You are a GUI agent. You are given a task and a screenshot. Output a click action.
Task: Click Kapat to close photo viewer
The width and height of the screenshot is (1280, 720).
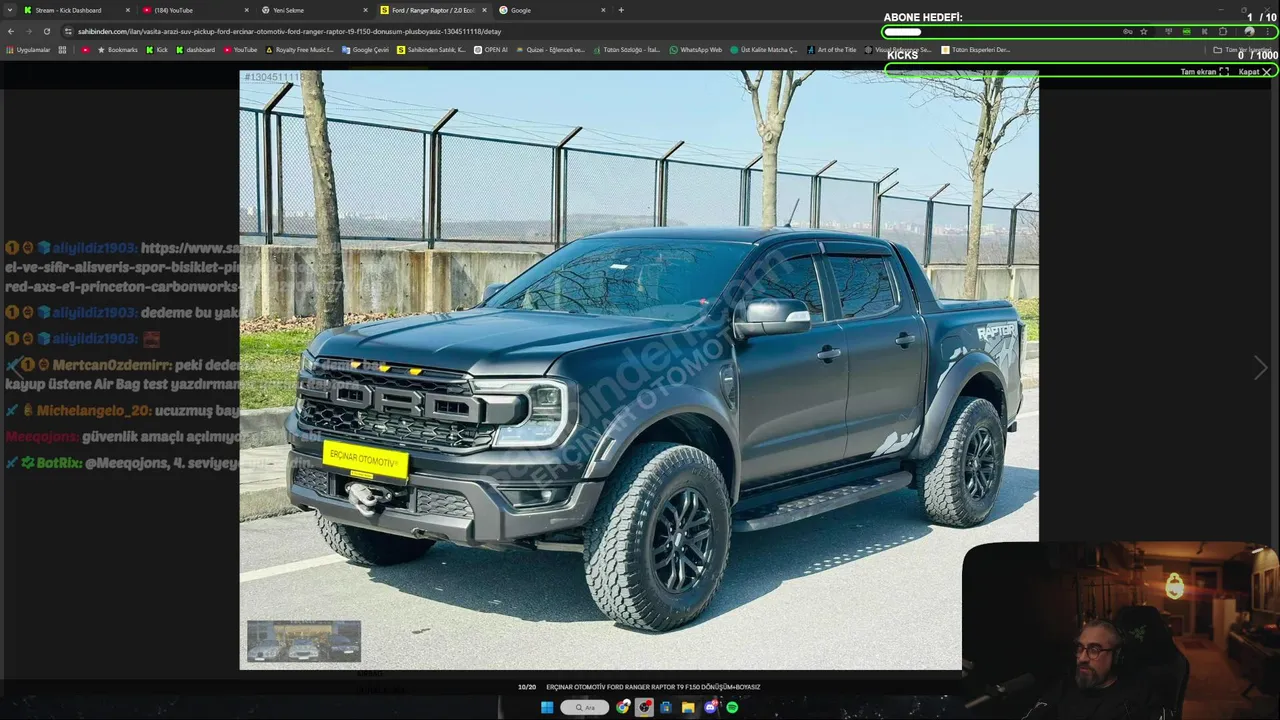click(x=1255, y=72)
